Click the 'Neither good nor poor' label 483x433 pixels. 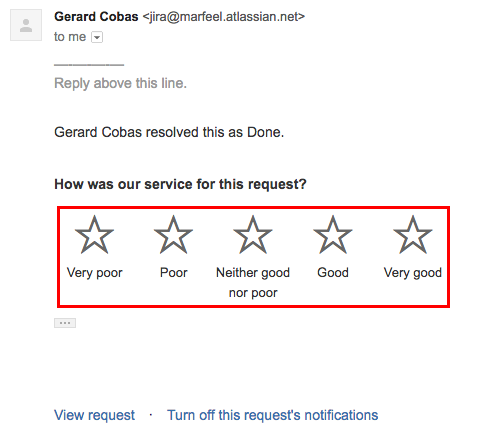[253, 282]
